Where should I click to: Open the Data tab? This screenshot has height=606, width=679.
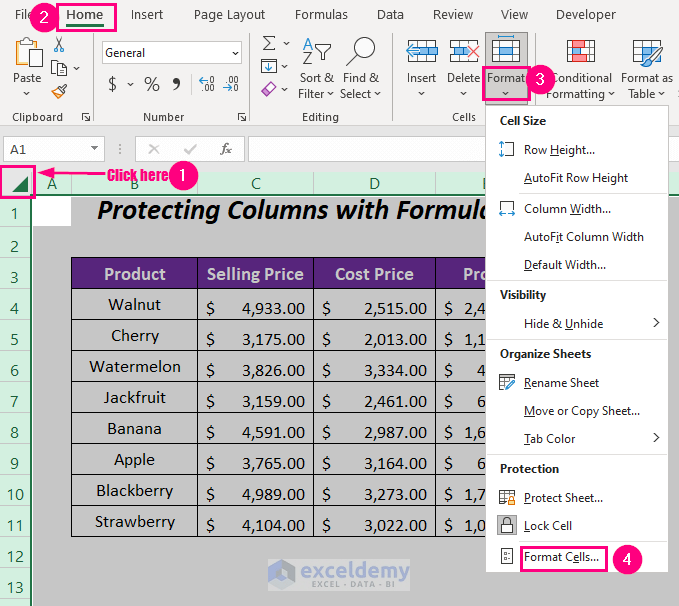pos(390,15)
